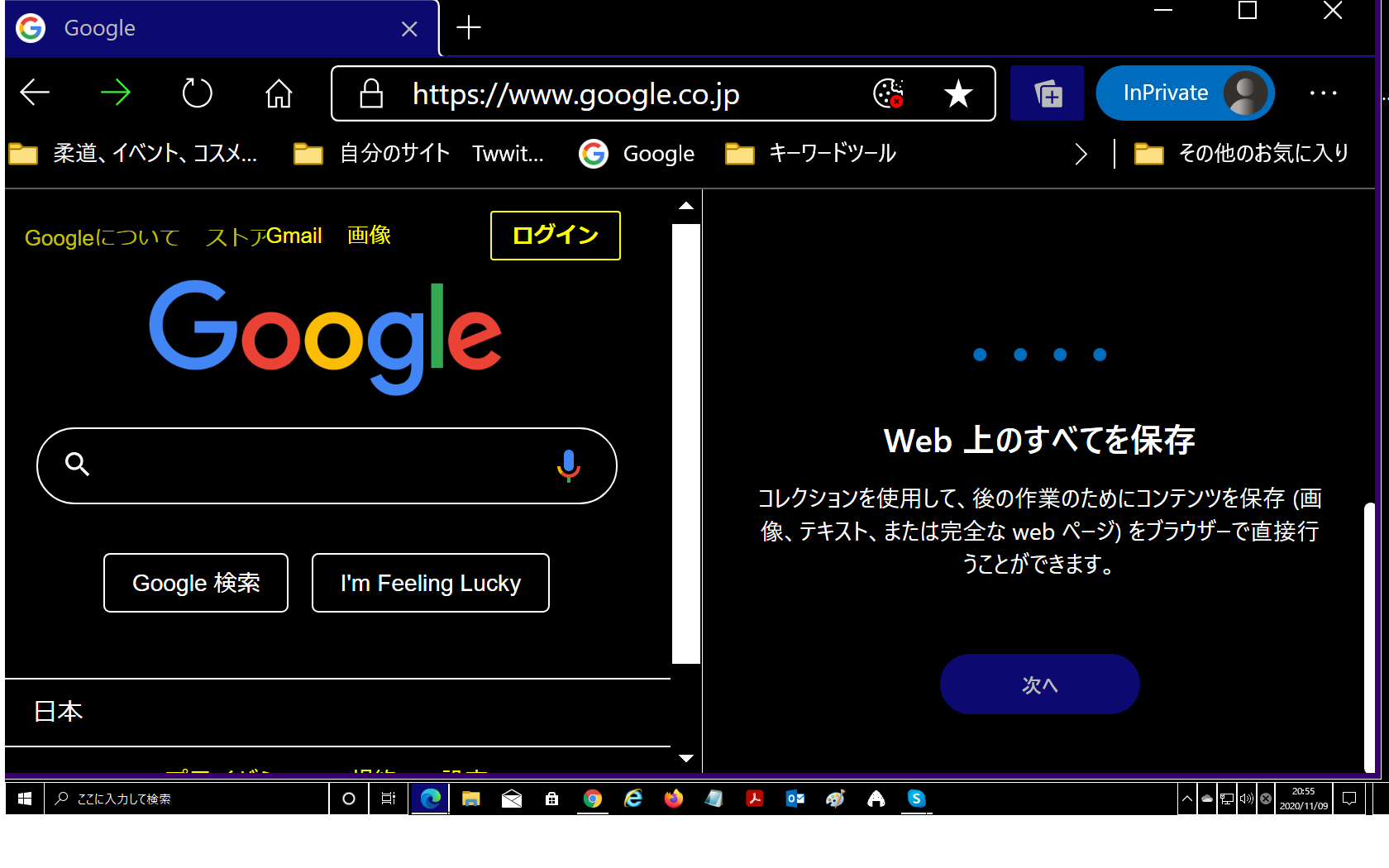1389x868 pixels.
Task: Click the page scrollbar up arrow
Action: tap(686, 206)
